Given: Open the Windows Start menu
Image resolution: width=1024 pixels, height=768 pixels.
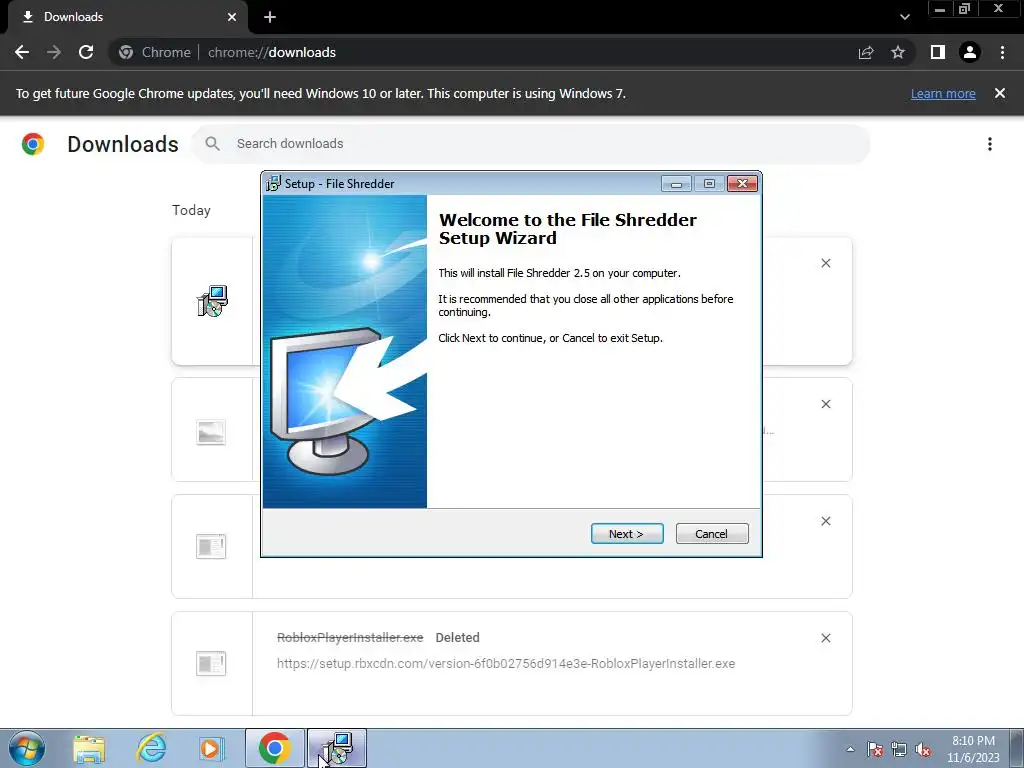Looking at the screenshot, I should 27,748.
